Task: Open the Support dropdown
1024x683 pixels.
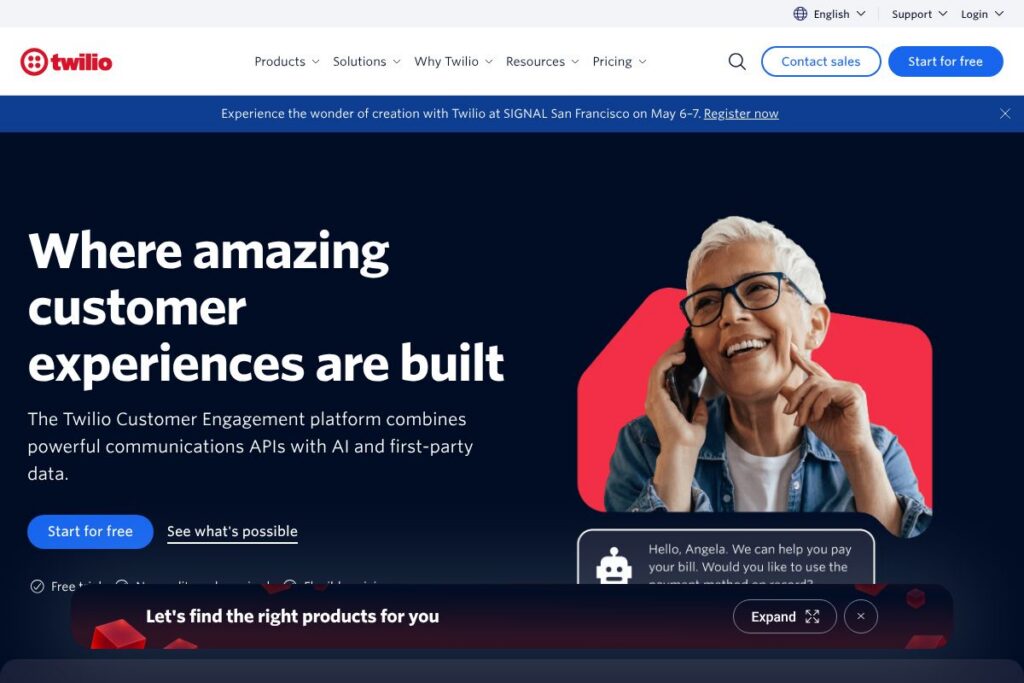Action: coord(918,14)
